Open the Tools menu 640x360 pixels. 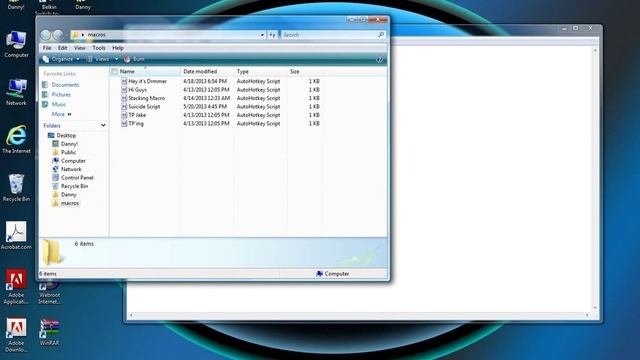pos(98,48)
